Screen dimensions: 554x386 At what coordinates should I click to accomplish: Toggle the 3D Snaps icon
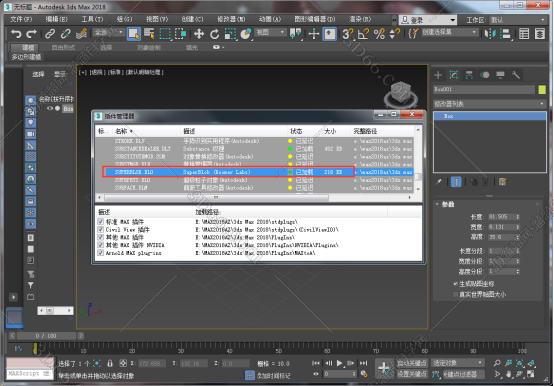point(347,34)
